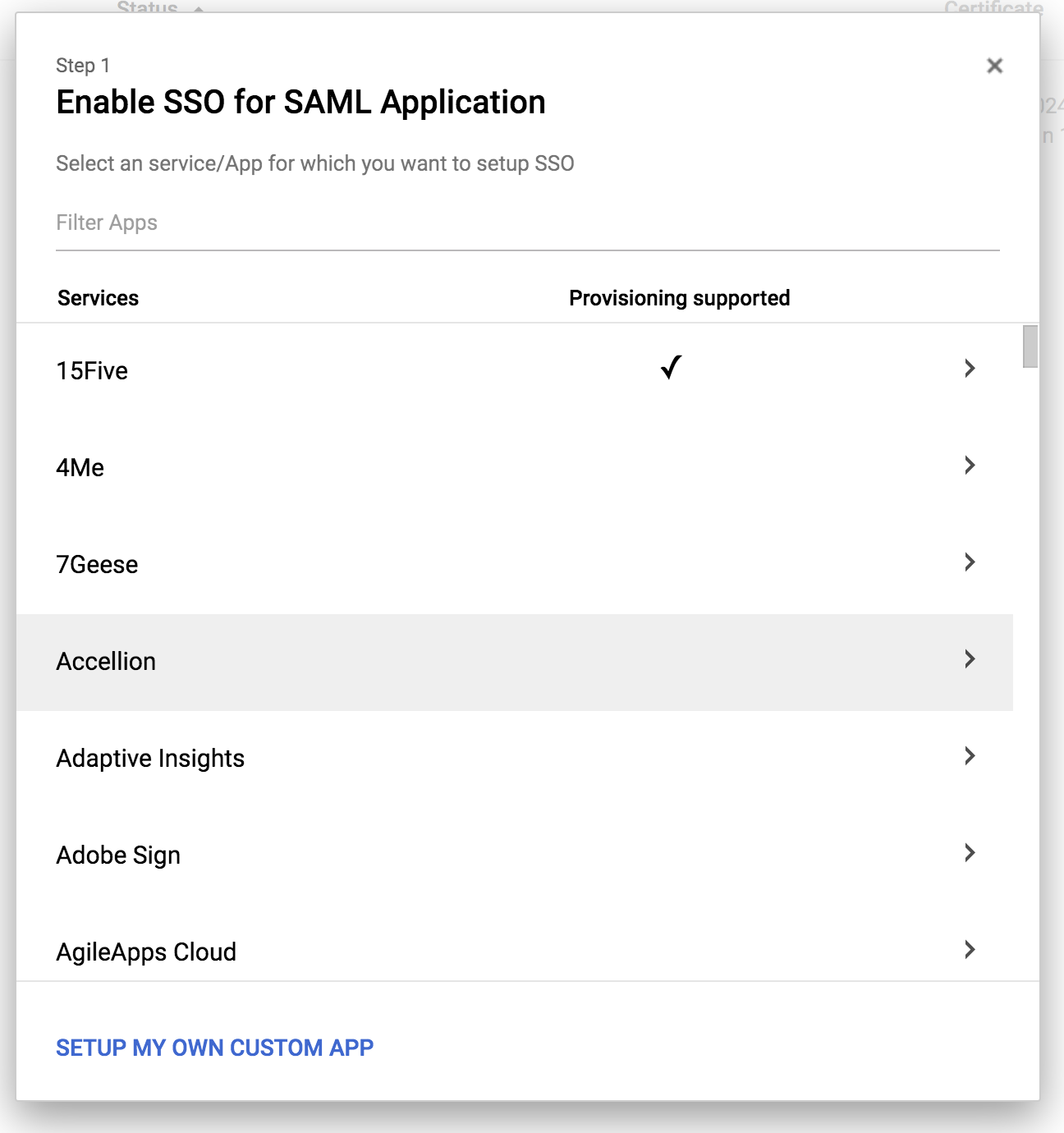Expand 7Geese using its right arrow
Screen dimensions: 1064x1133
coord(970,562)
